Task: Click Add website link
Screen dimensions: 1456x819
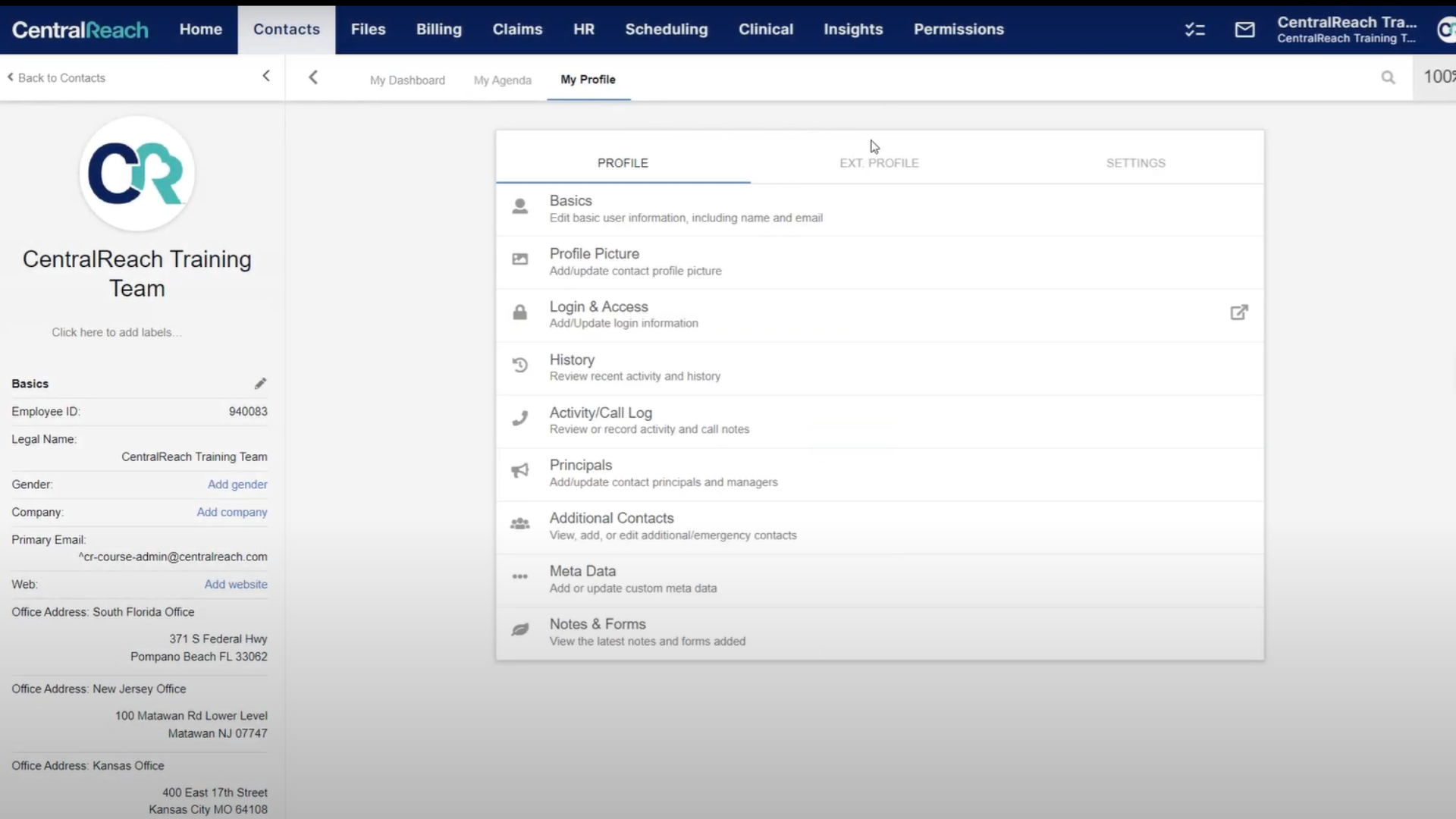Action: coord(236,585)
